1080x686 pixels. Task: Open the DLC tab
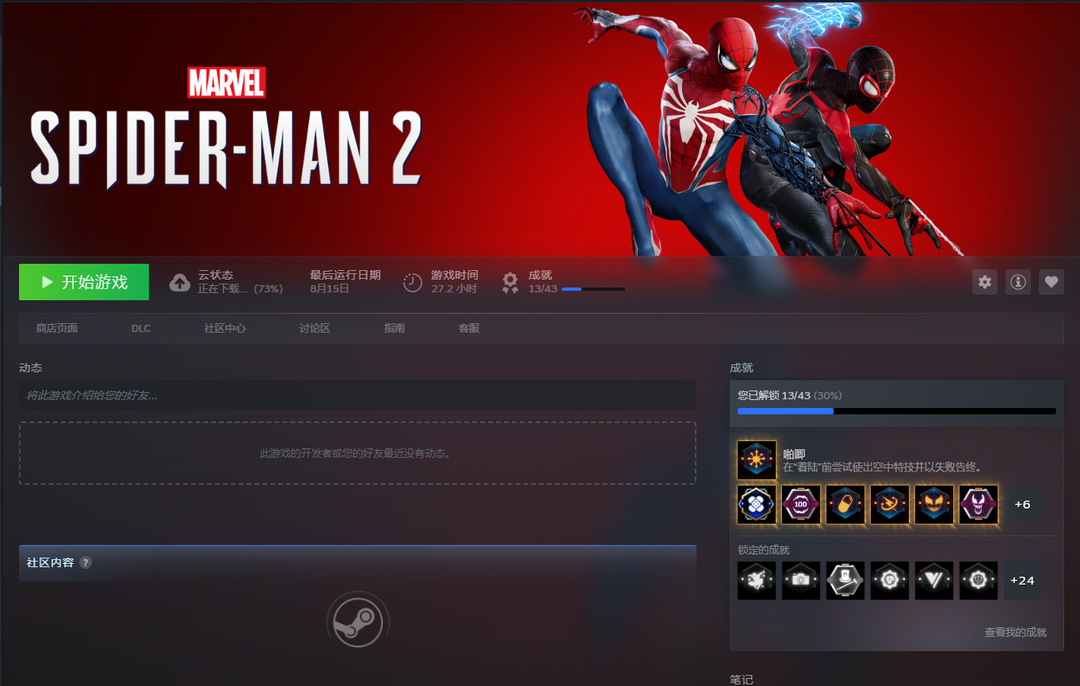click(141, 329)
